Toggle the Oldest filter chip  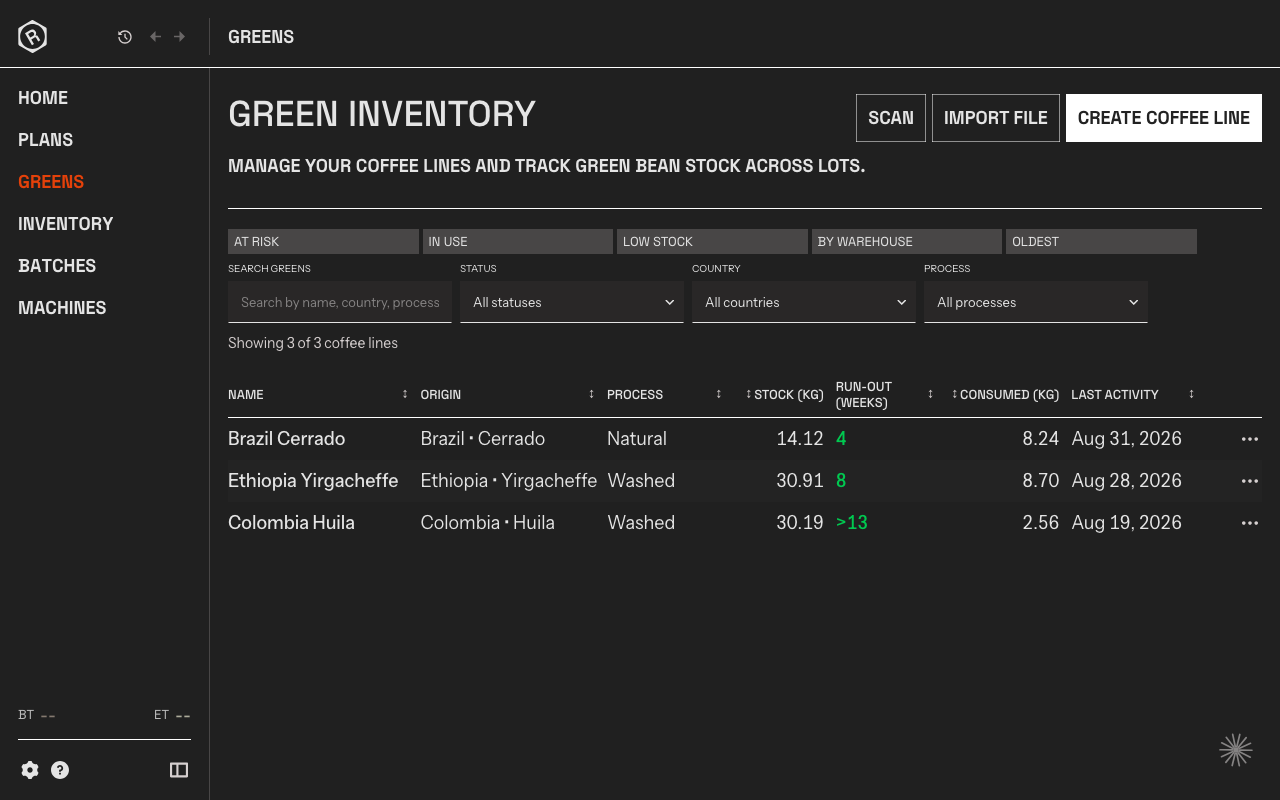pyautogui.click(x=1101, y=241)
